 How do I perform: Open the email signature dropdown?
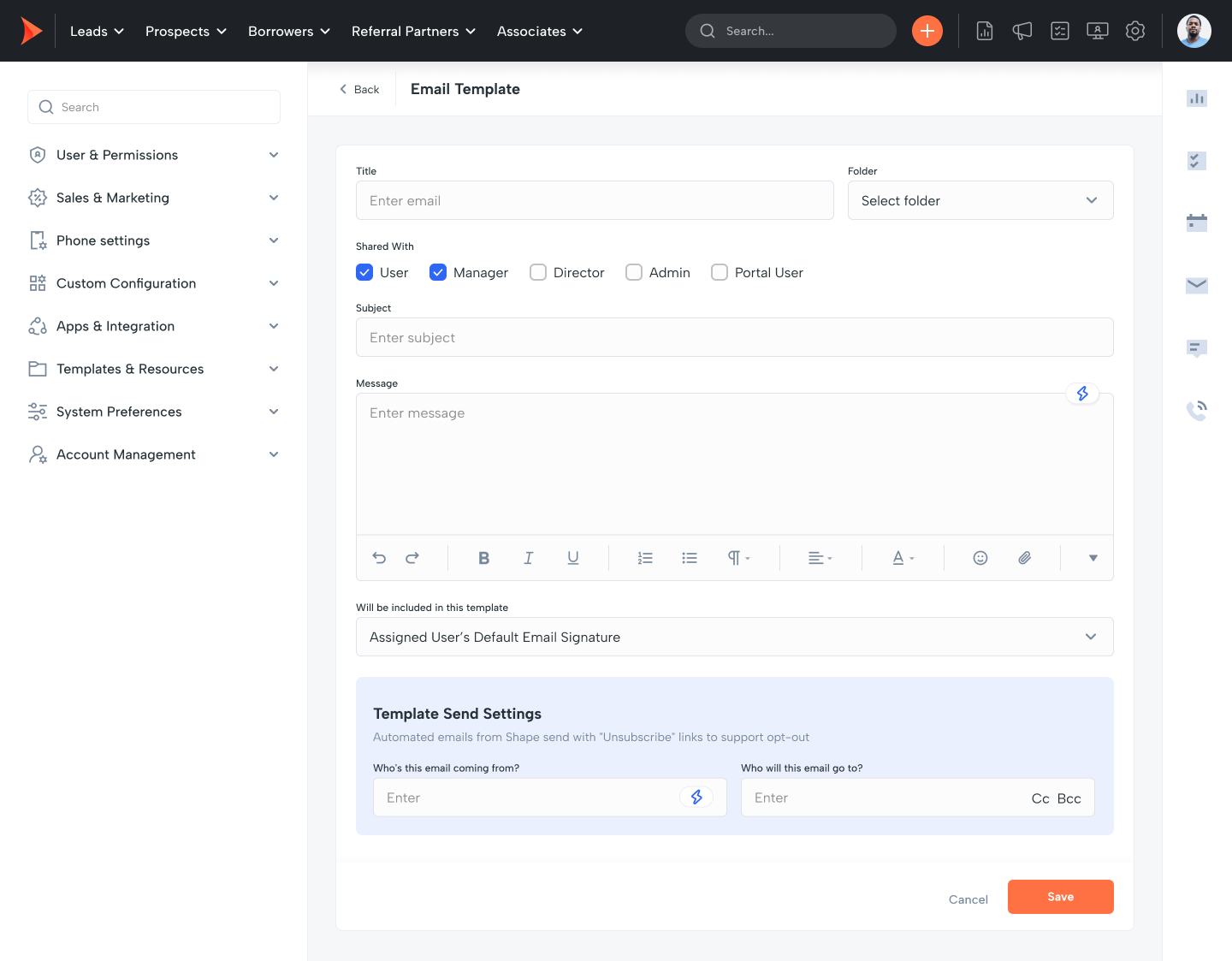[734, 637]
